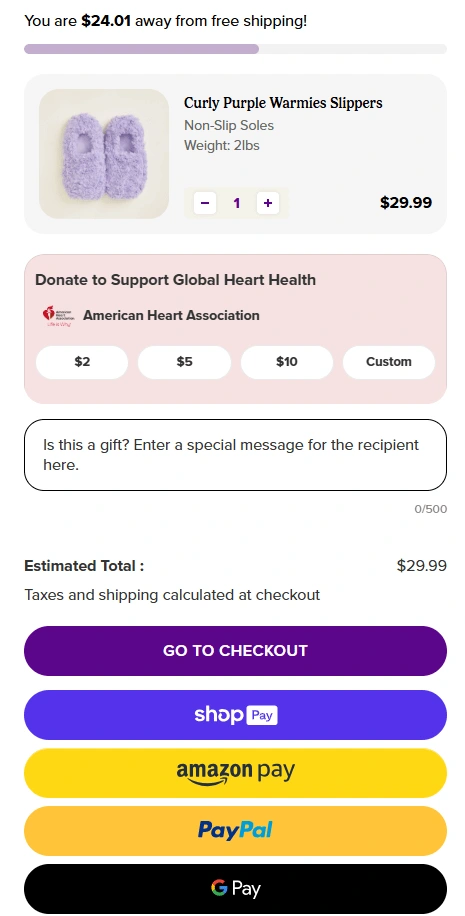Screen dimensions: 465x916
Task: Click the American Heart Association logo
Action: pyautogui.click(x=57, y=315)
